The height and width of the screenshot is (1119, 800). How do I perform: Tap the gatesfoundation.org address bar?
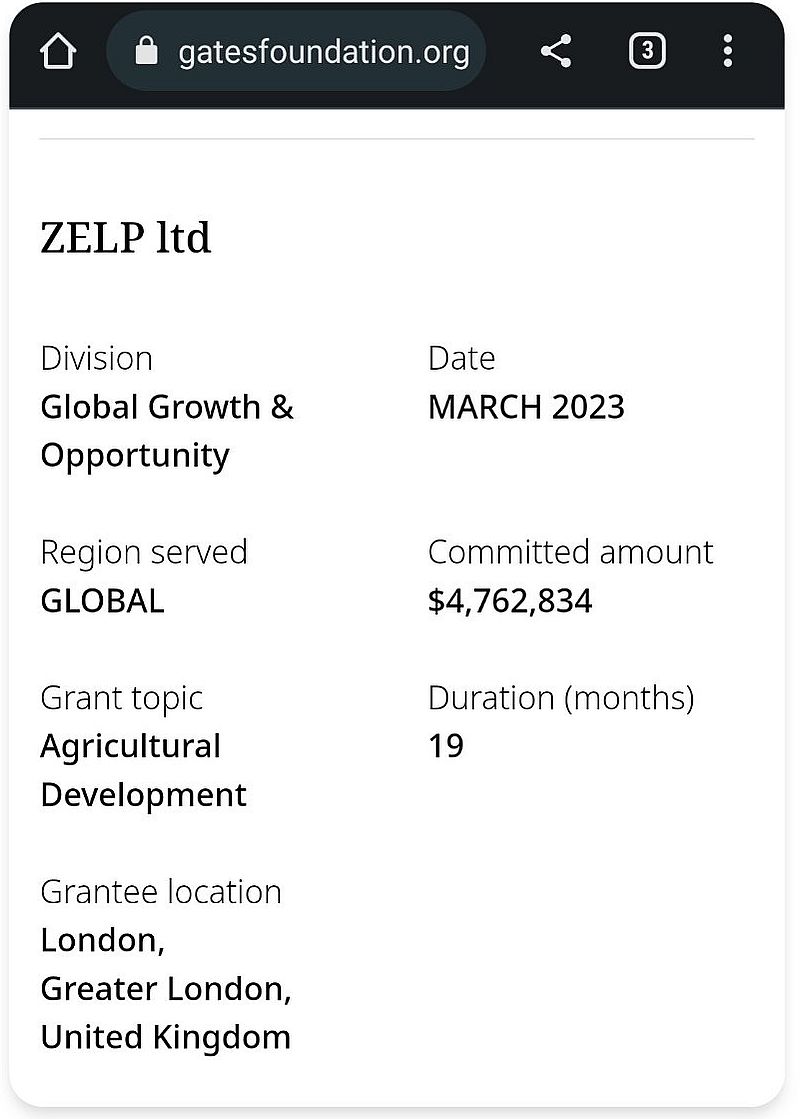[x=323, y=52]
